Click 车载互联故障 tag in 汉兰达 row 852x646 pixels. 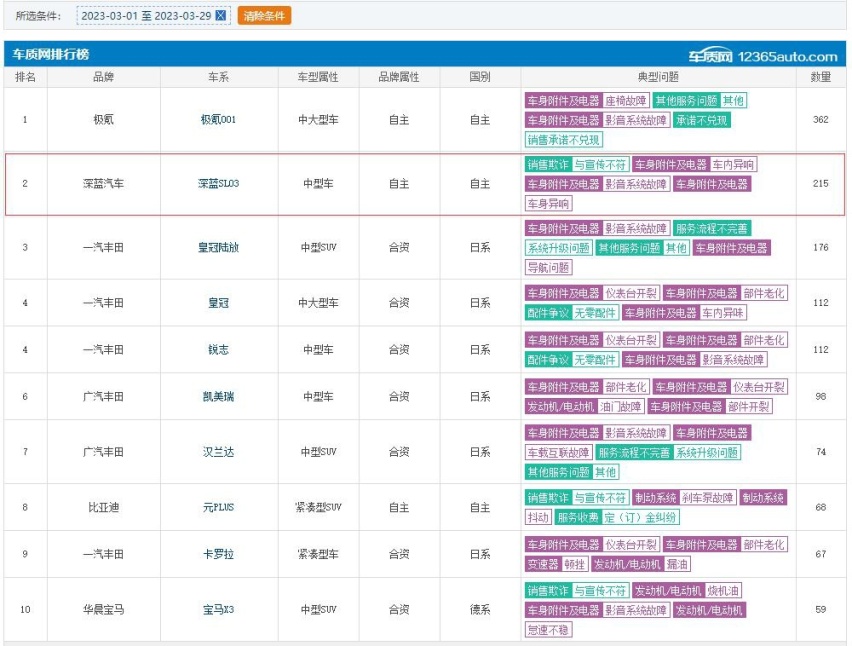(x=559, y=453)
